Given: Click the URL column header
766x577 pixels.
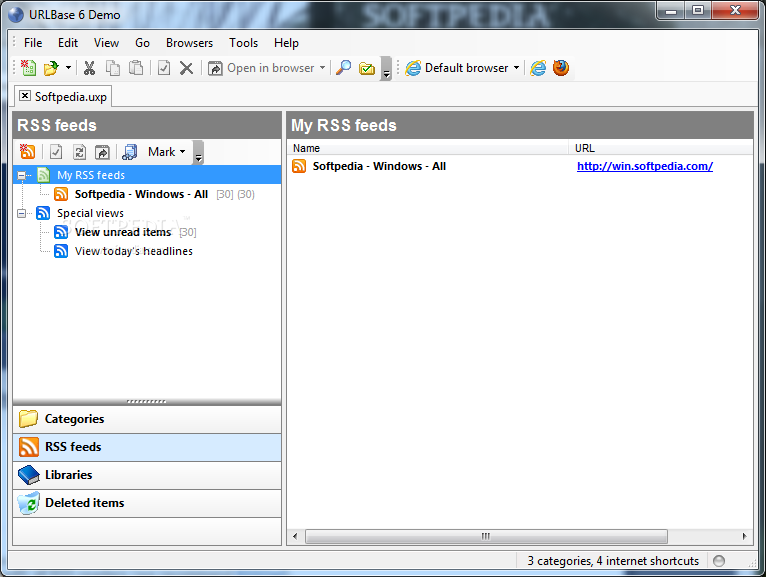Looking at the screenshot, I should point(661,148).
